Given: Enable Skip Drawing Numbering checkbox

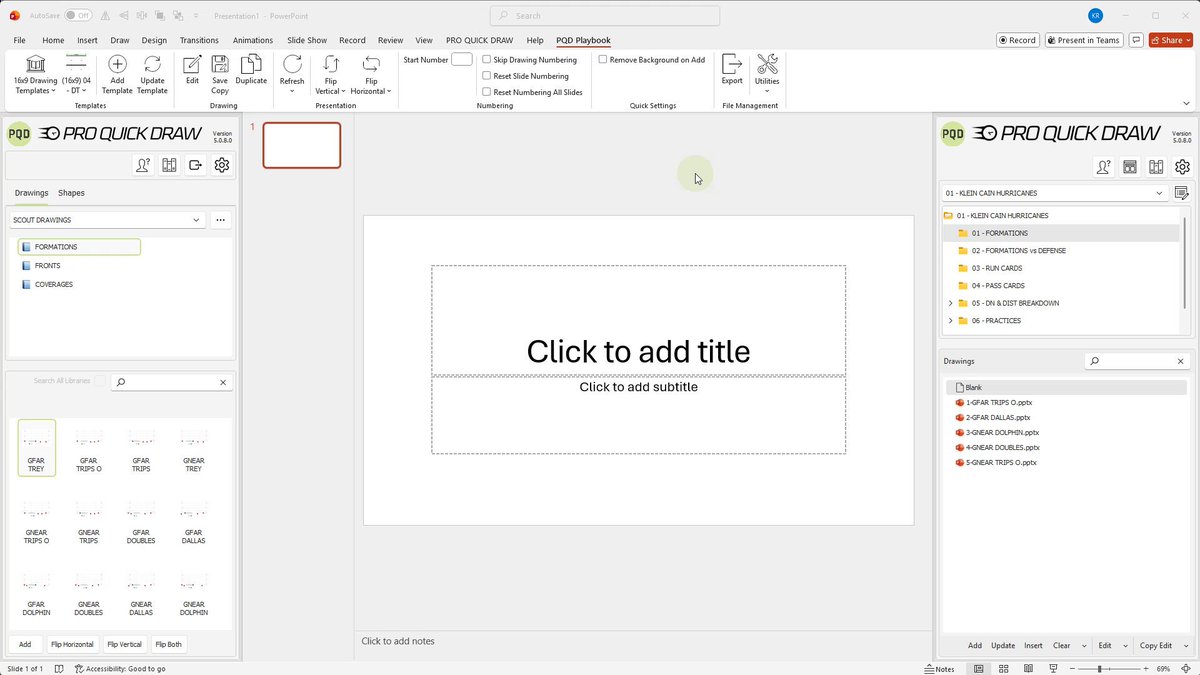Looking at the screenshot, I should (x=486, y=60).
